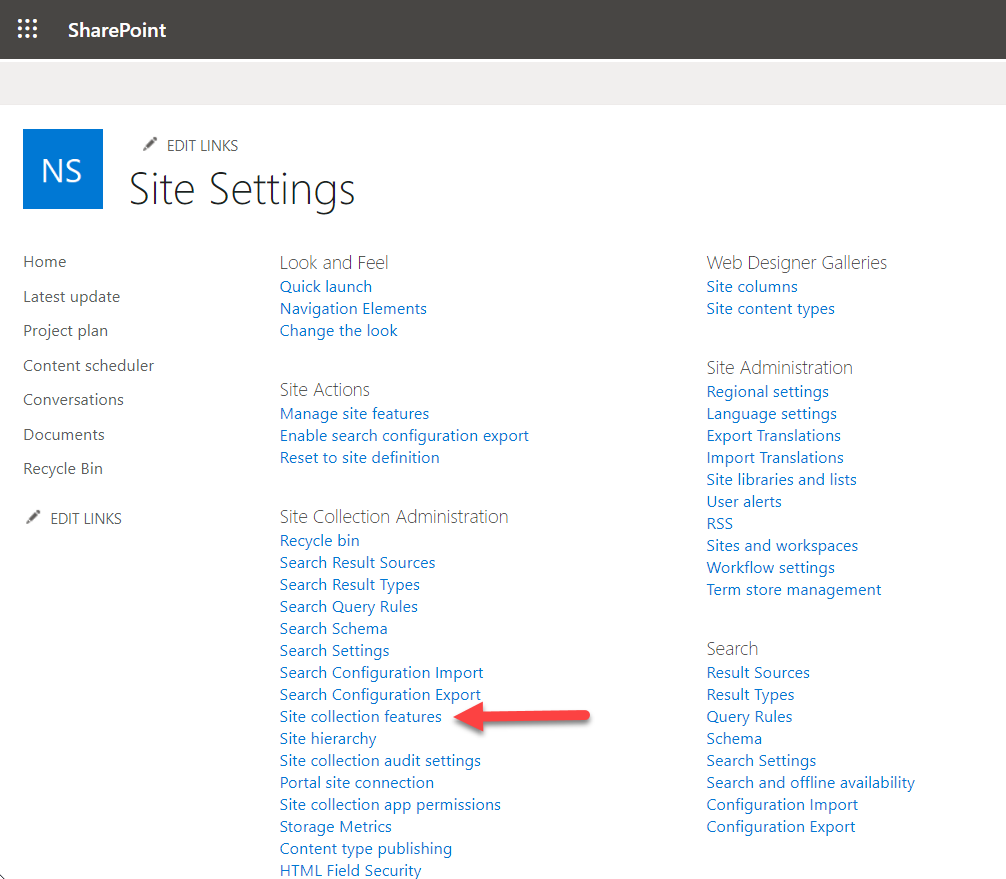This screenshot has height=879, width=1006.
Task: Open Site content types link
Action: click(x=771, y=309)
